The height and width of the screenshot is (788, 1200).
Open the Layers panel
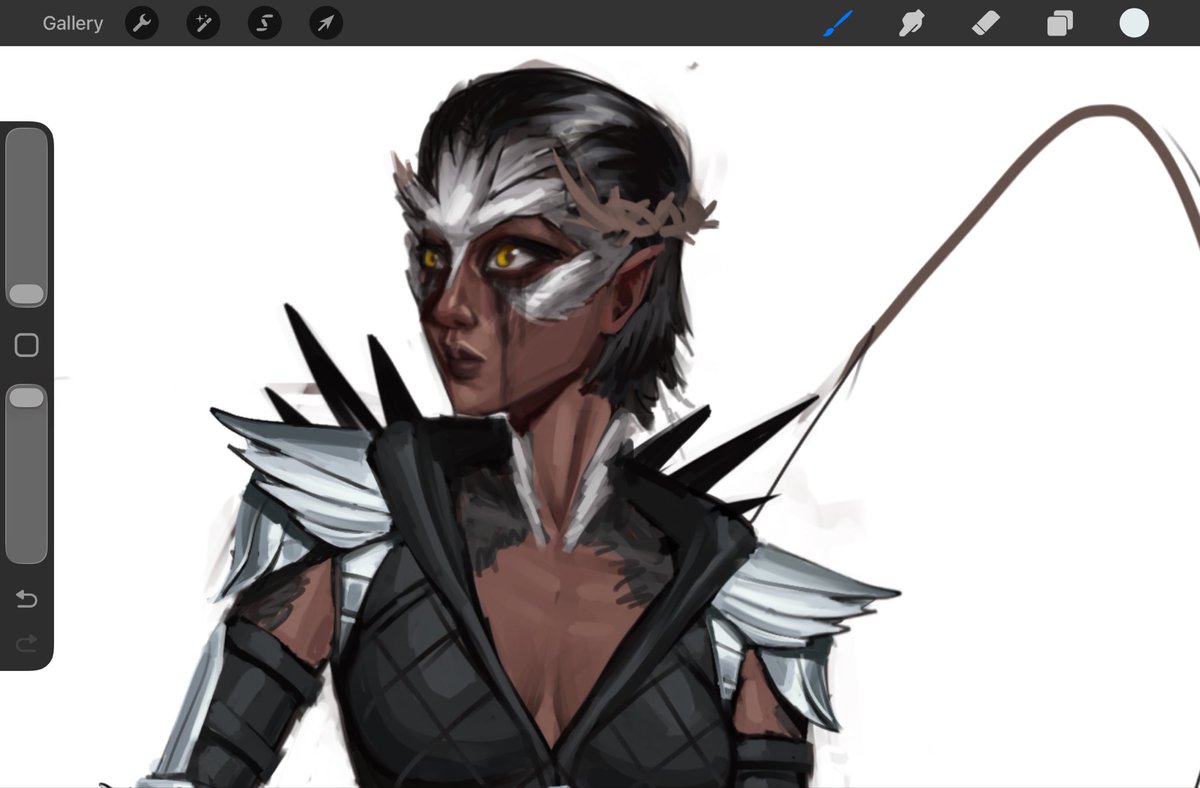(1059, 23)
